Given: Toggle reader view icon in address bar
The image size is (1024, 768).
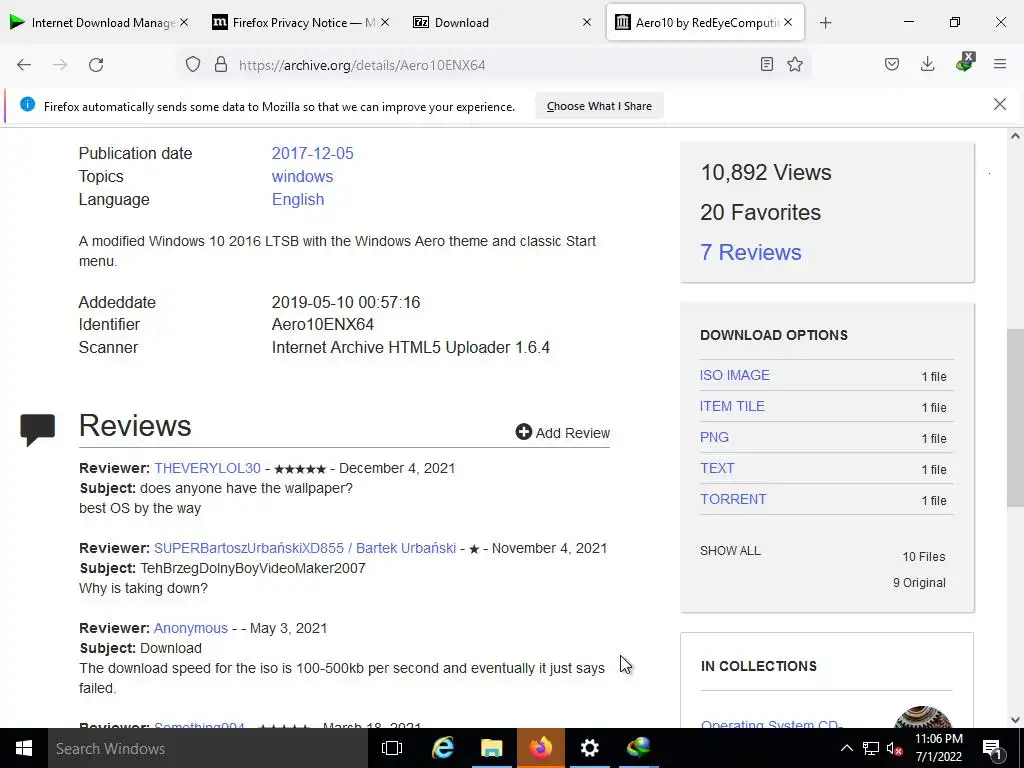Looking at the screenshot, I should pyautogui.click(x=767, y=65).
